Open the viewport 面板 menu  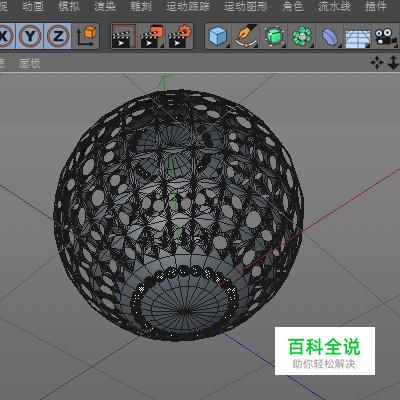(30, 63)
